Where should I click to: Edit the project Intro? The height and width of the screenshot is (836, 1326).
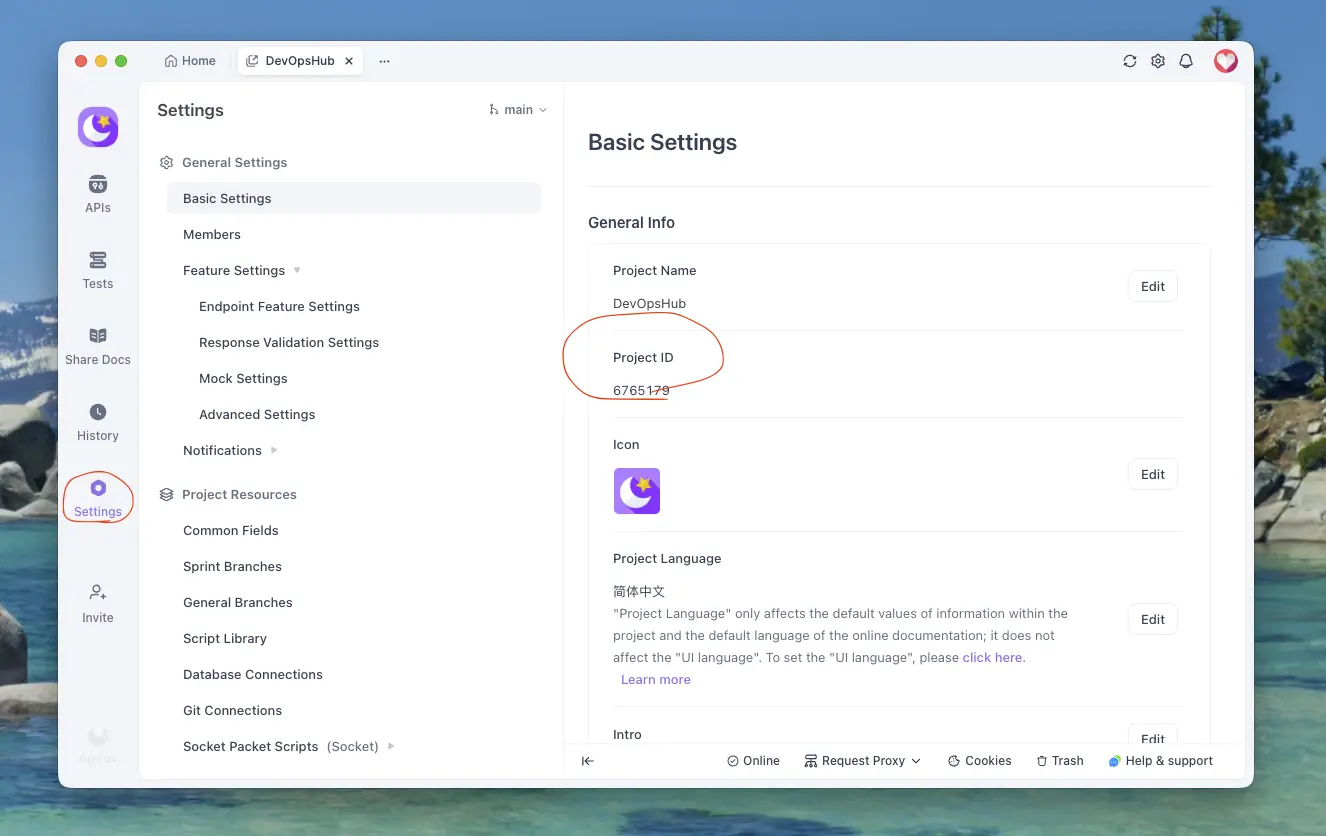[1153, 736]
